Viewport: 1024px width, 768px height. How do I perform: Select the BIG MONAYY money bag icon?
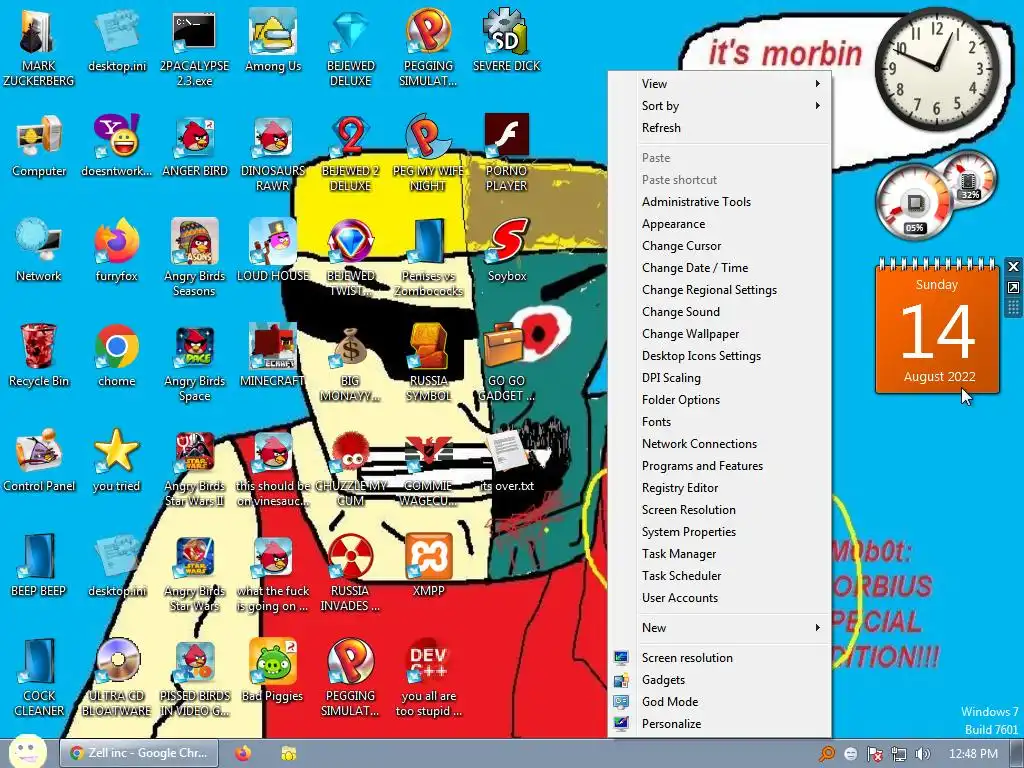[351, 362]
